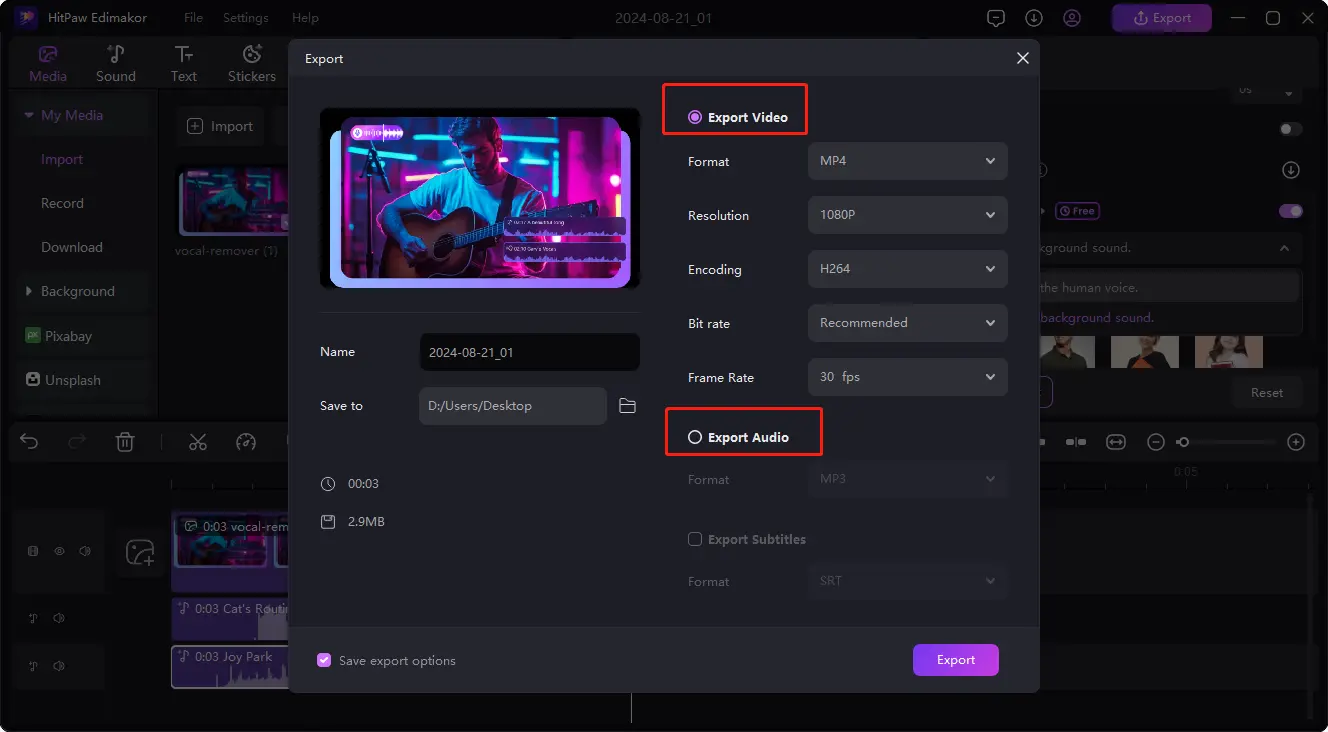
Task: Open the Resolution 1080P dropdown
Action: click(x=907, y=215)
